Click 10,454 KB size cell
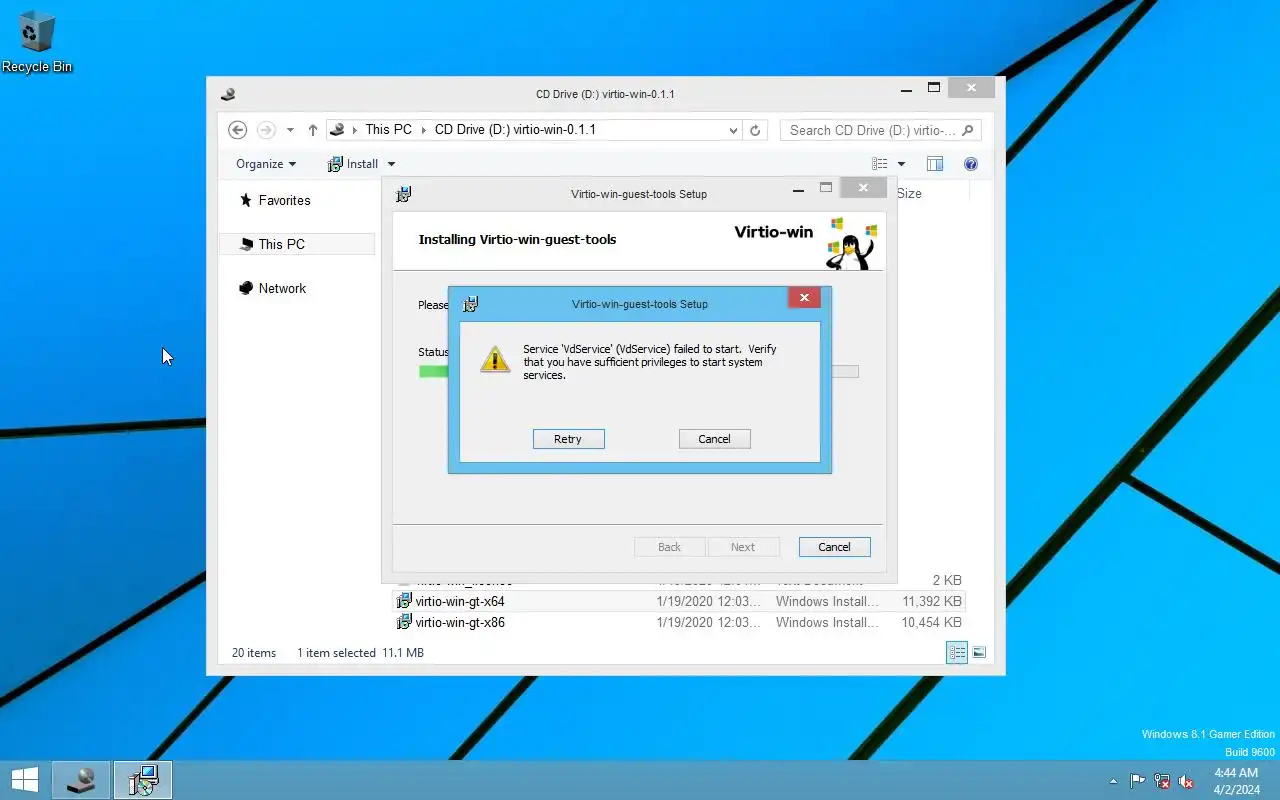This screenshot has width=1280, height=800. pyautogui.click(x=931, y=622)
